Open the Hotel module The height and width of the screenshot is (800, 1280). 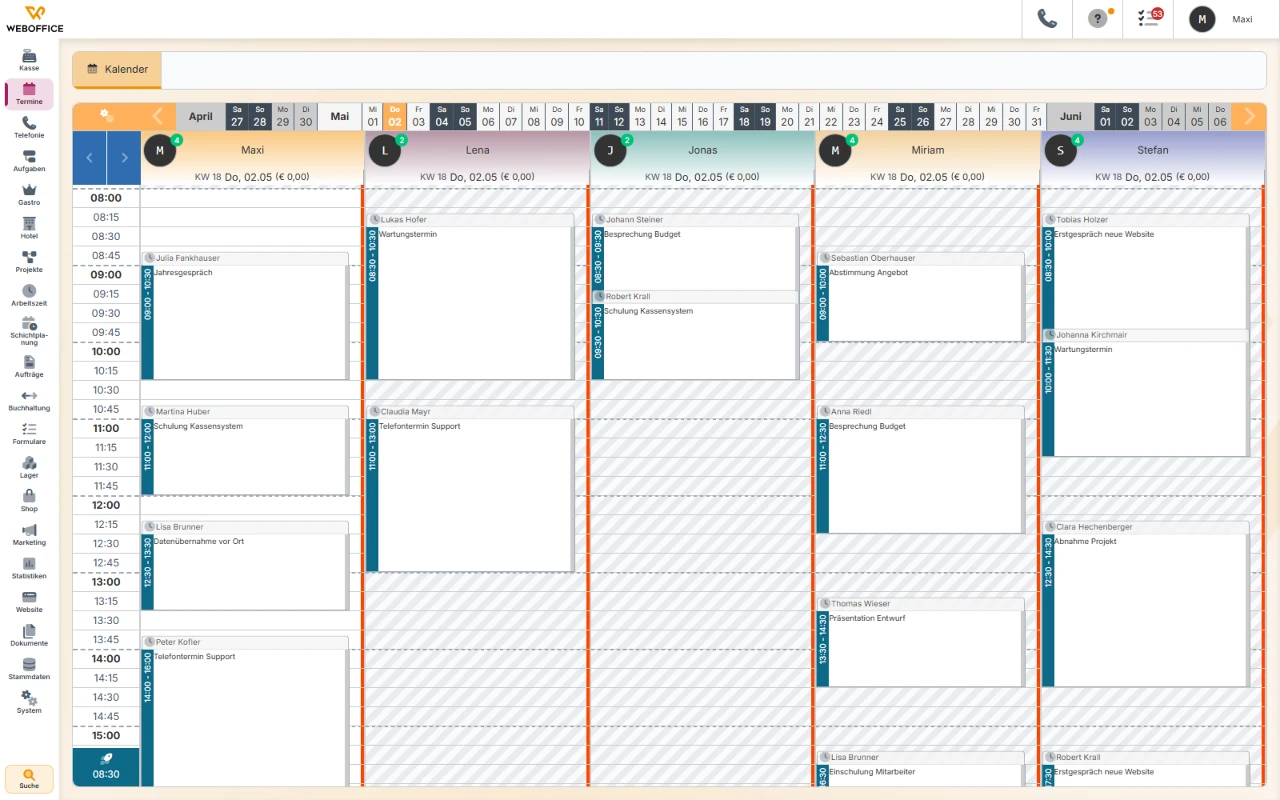(29, 228)
